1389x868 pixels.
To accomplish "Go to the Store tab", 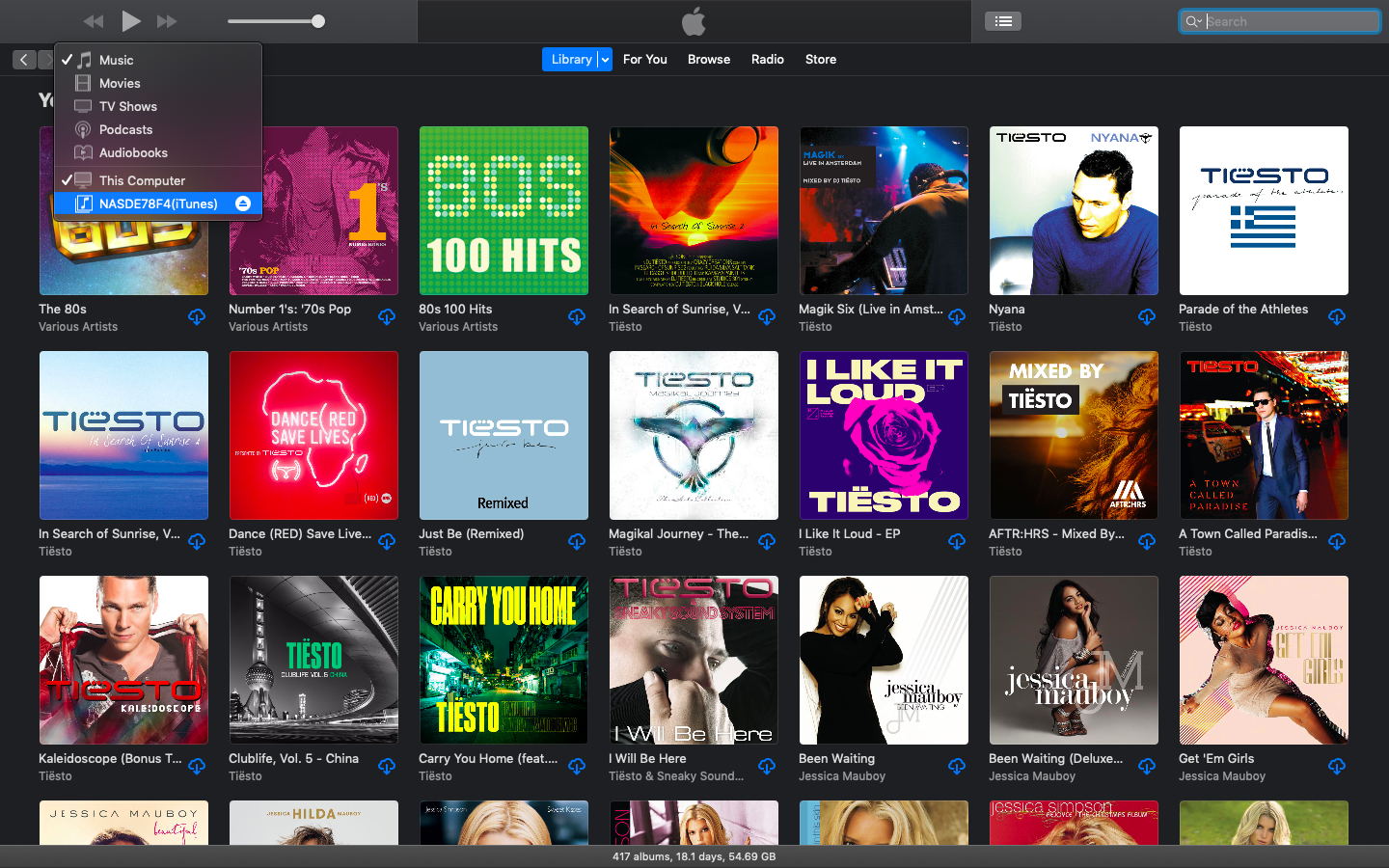I will pyautogui.click(x=821, y=60).
